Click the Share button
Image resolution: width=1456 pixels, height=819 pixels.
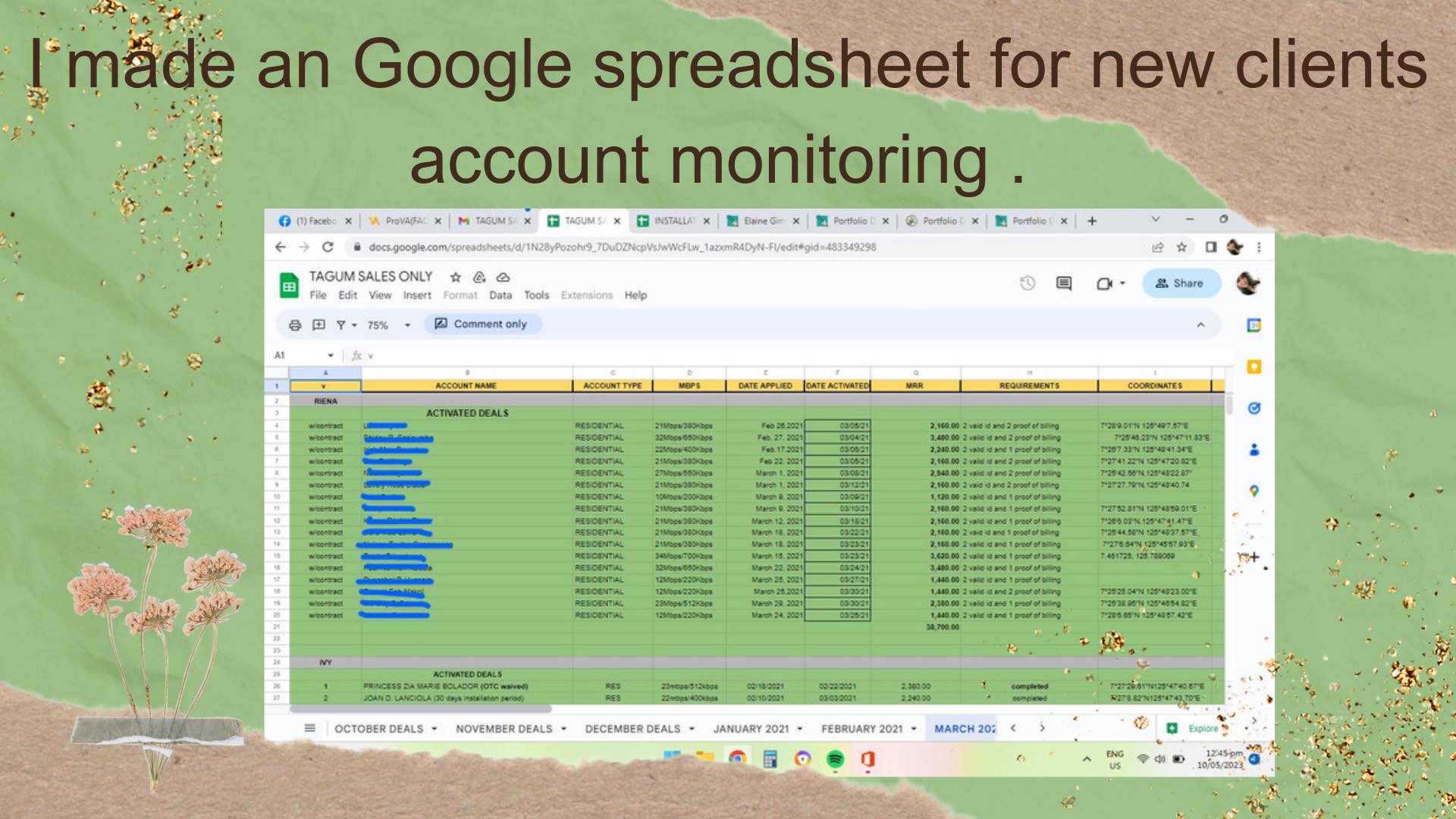[x=1181, y=284]
